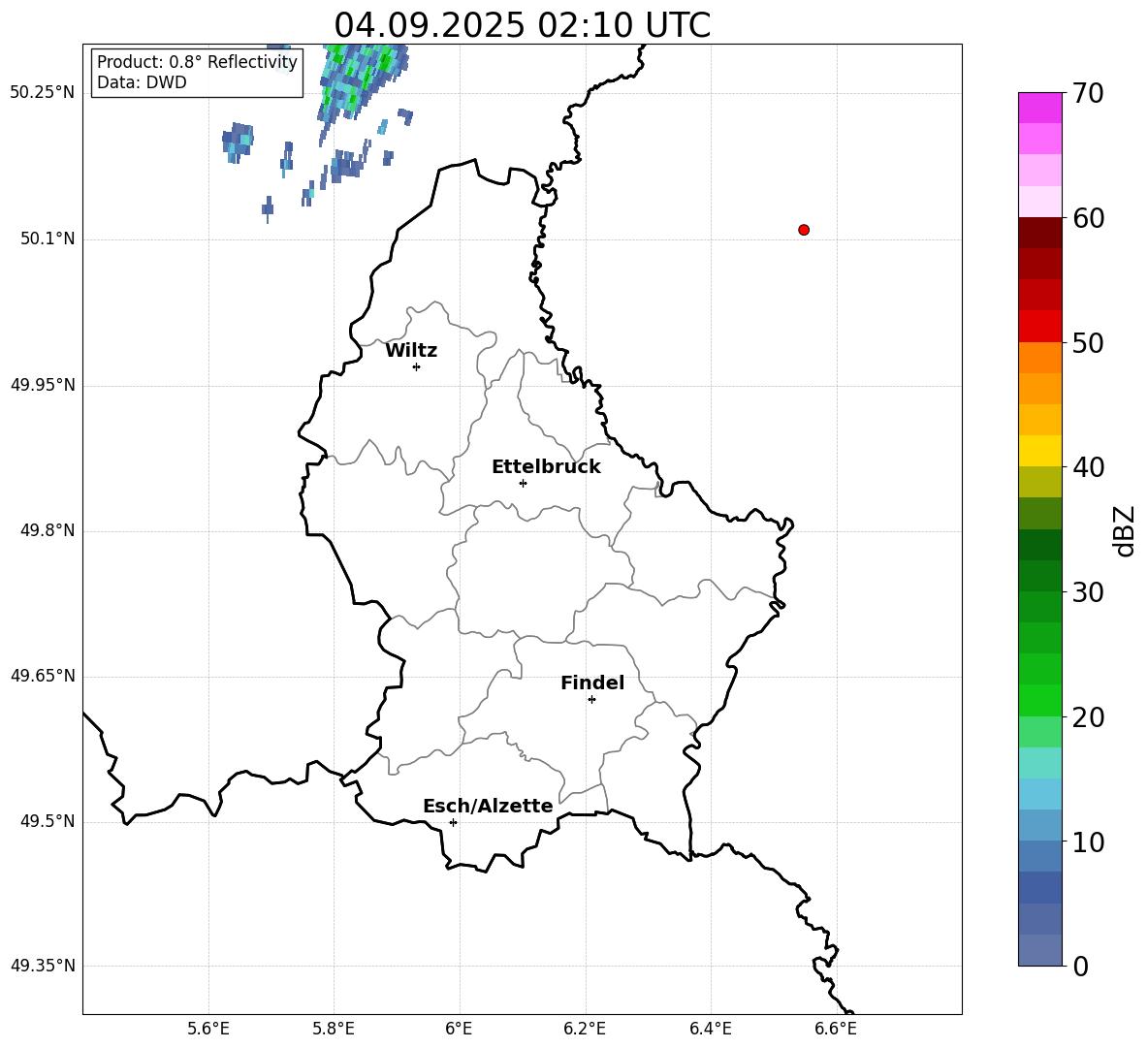Click the Findel station cross marker
Screen dimensions: 1148x1048
591,700
